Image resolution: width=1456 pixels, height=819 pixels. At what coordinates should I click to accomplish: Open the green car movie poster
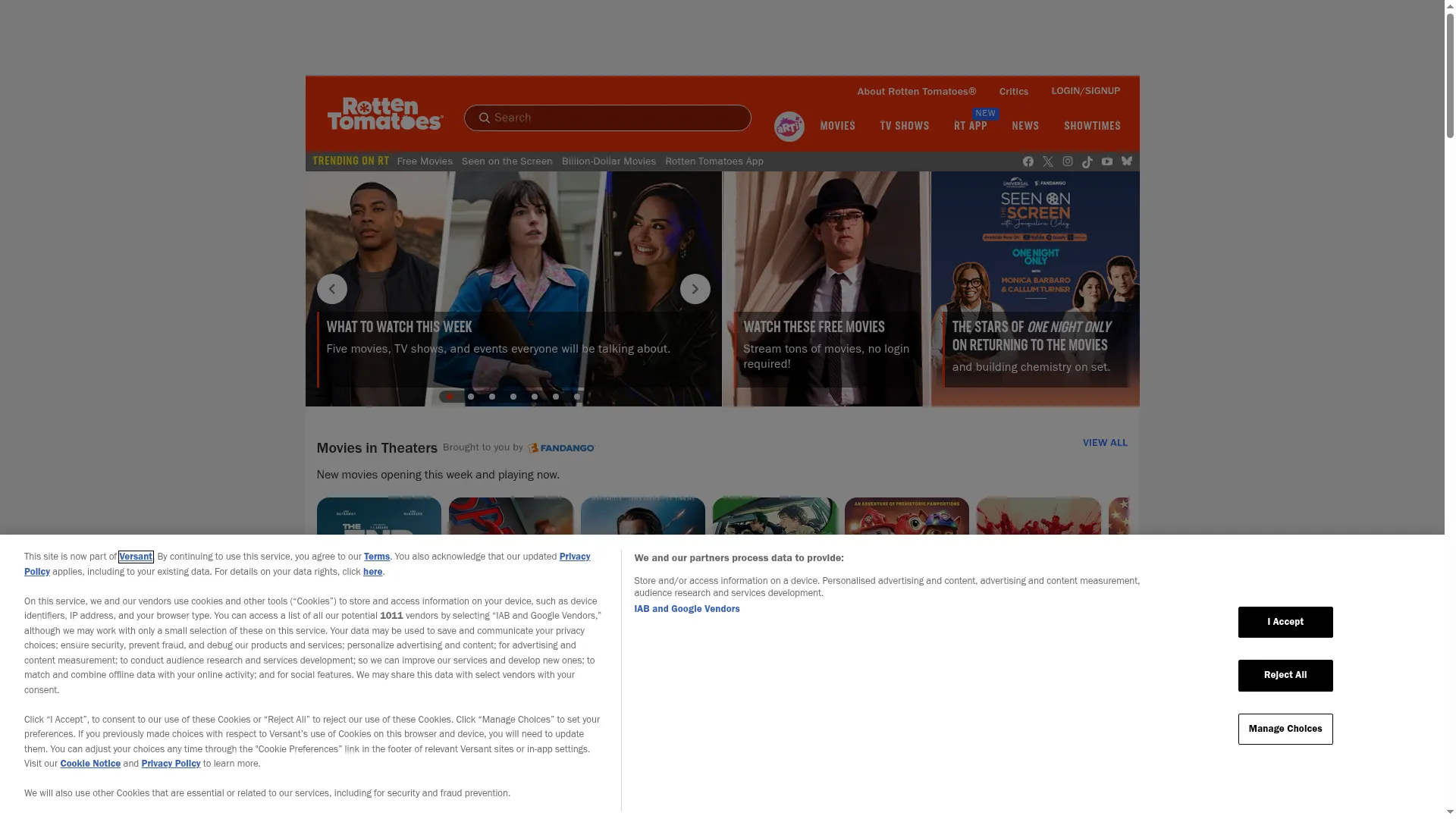(x=774, y=516)
